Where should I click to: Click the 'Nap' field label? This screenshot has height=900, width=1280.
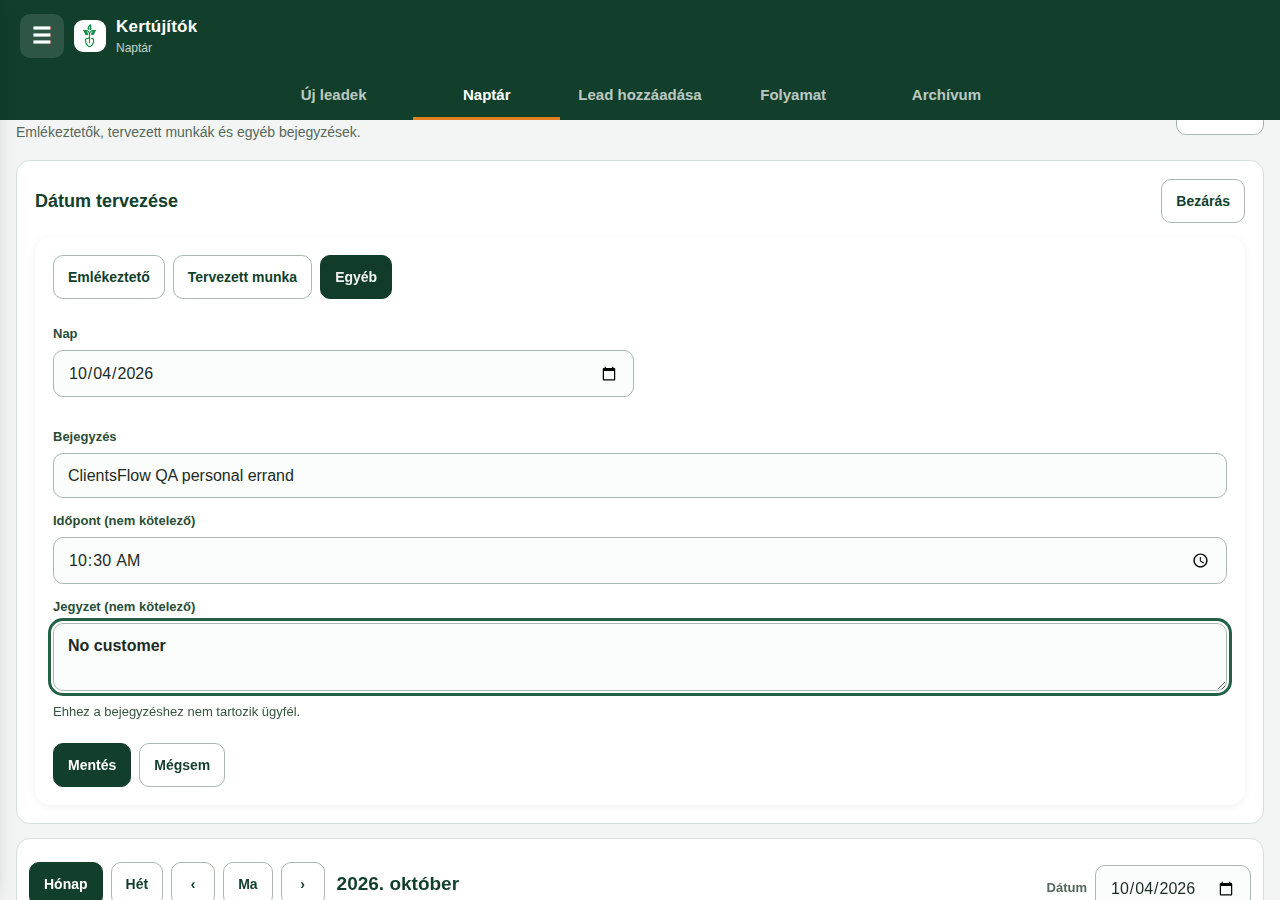65,334
